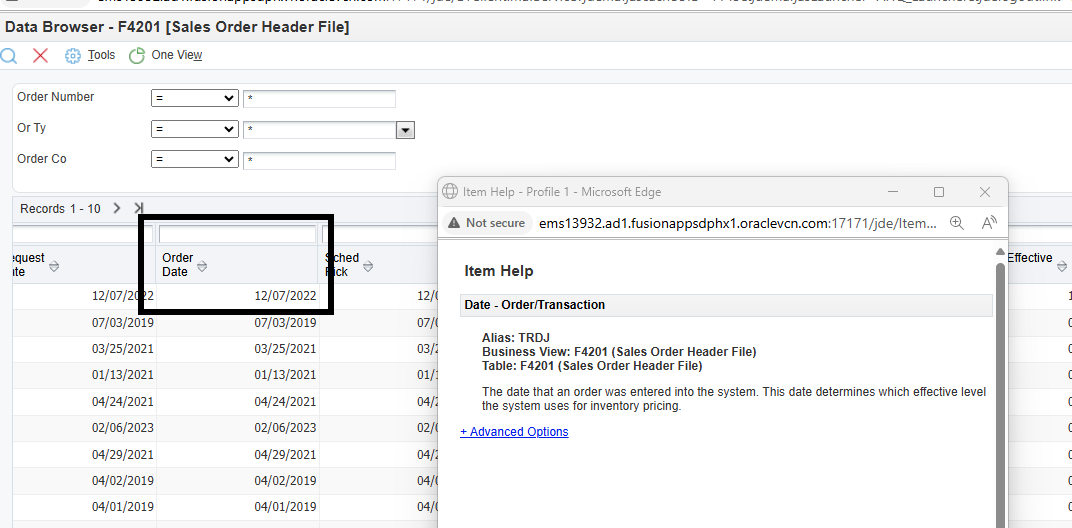Select Order Date cell 02/06/2023
Screen dimensions: 1072x528
pyautogui.click(x=237, y=428)
